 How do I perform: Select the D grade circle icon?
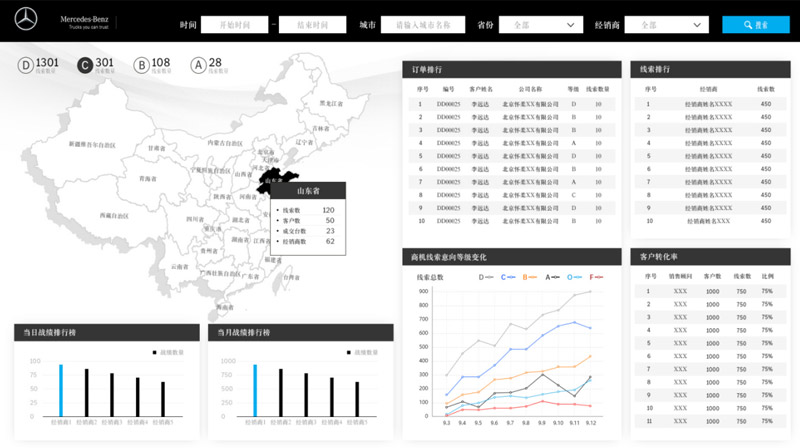(25, 66)
